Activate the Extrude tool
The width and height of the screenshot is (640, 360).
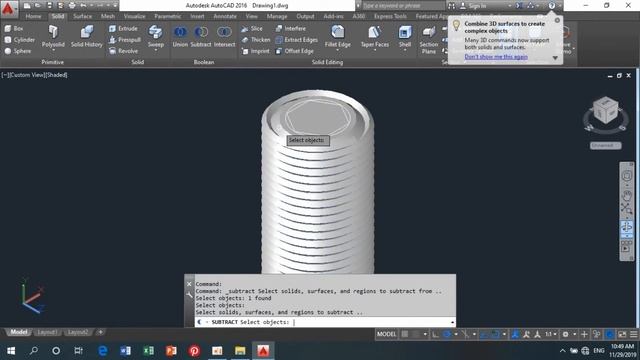point(123,29)
